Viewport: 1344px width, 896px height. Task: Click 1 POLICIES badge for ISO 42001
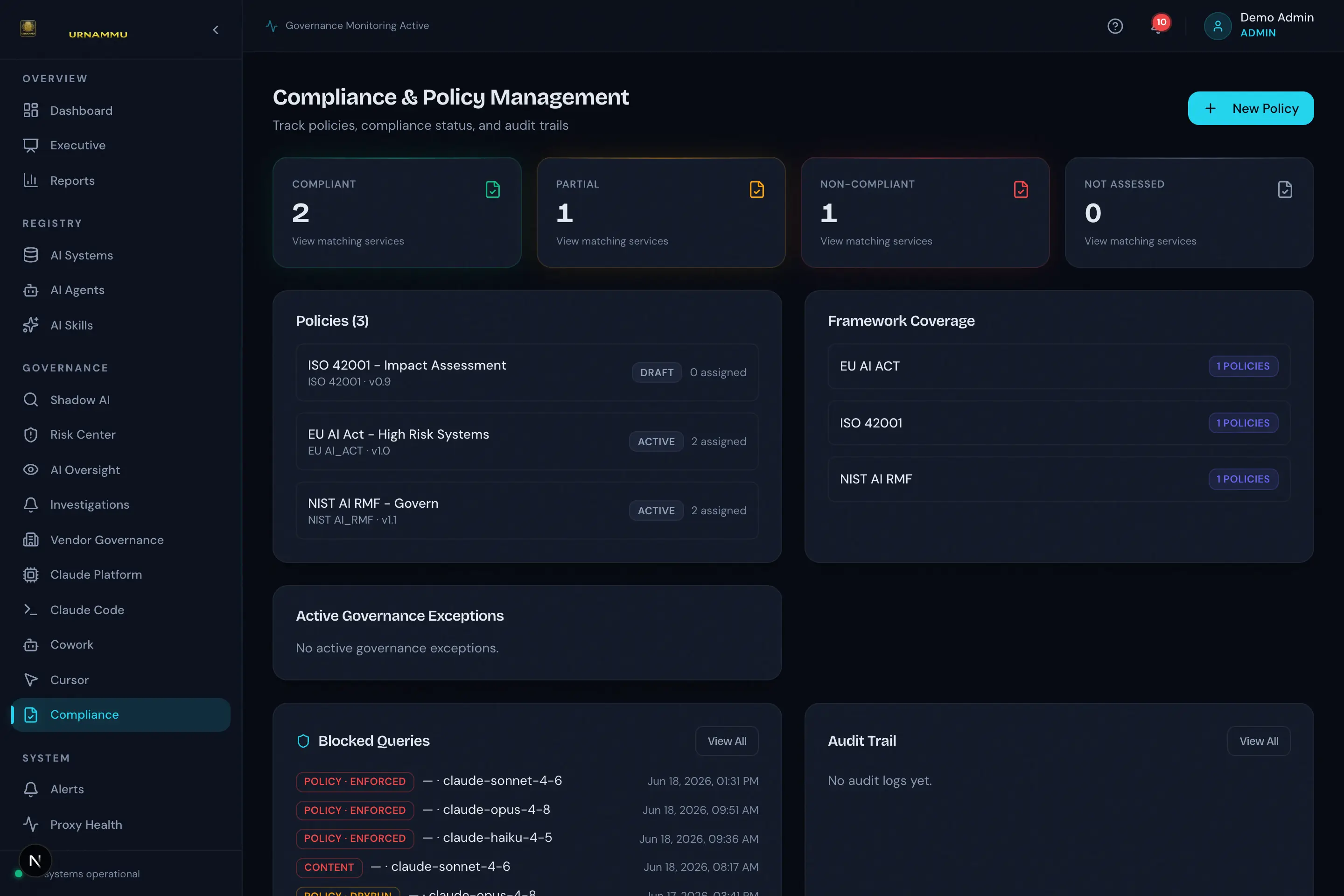1243,423
